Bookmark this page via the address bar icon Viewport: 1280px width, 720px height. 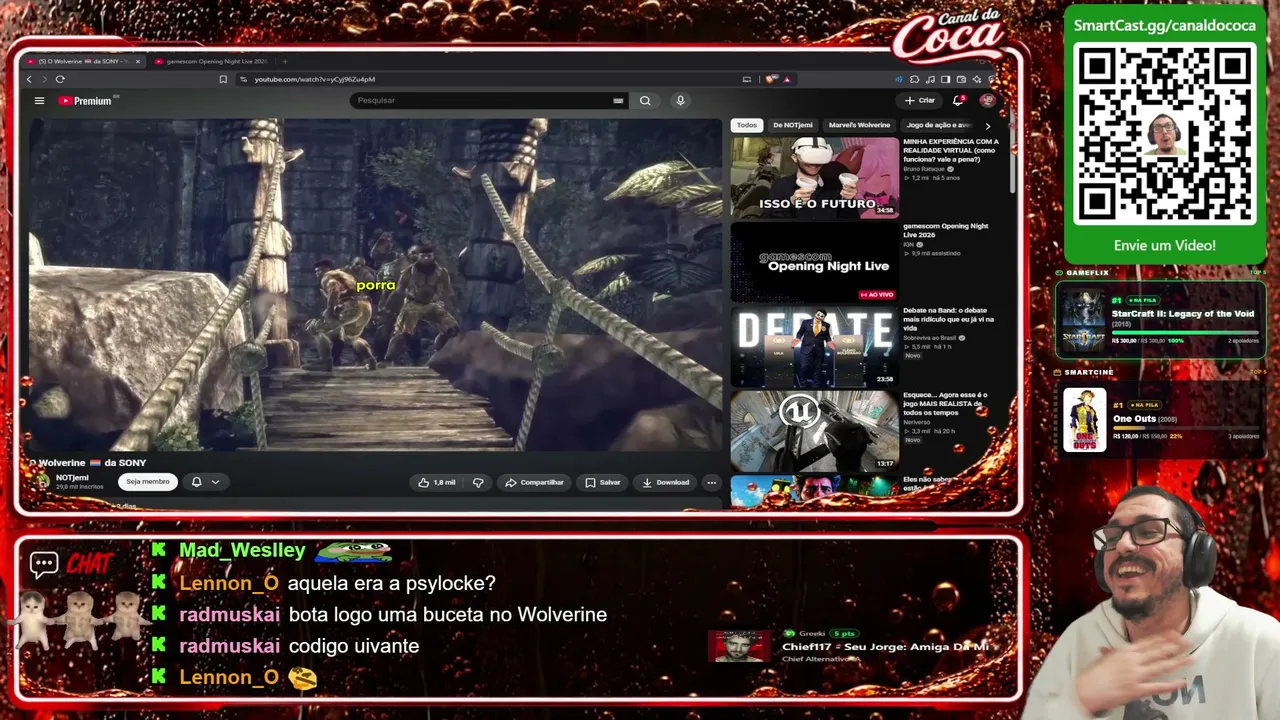pos(223,79)
